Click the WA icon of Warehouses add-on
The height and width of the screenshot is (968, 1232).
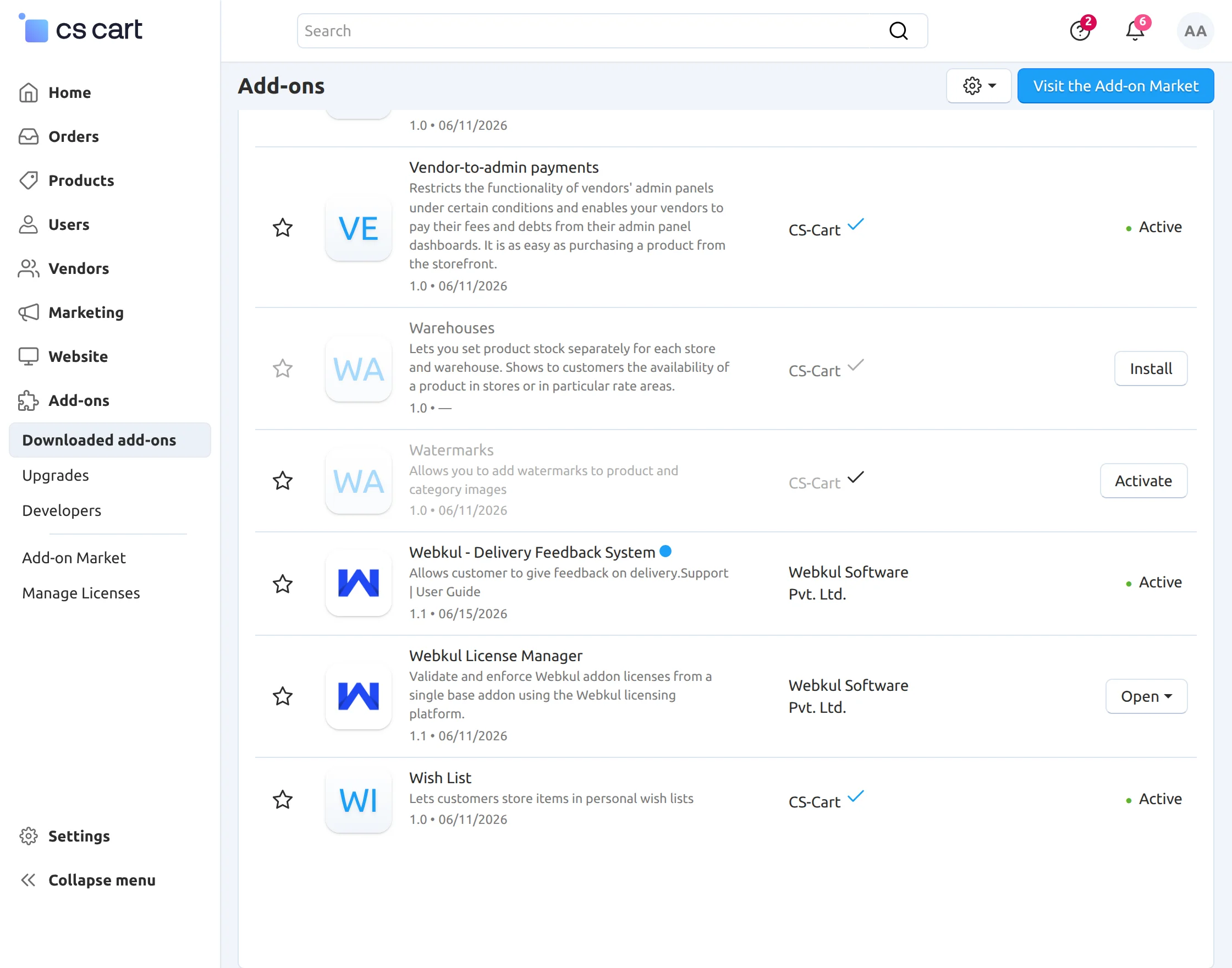point(358,369)
